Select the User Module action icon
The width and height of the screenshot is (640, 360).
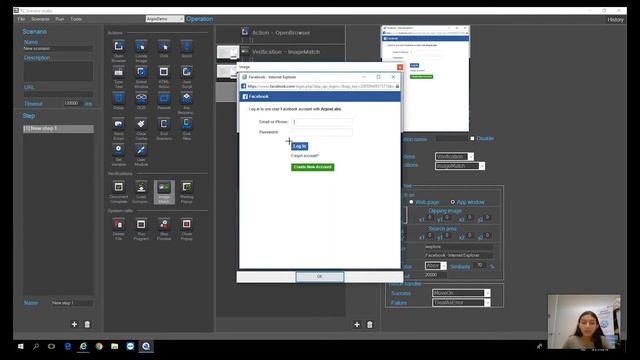(141, 149)
